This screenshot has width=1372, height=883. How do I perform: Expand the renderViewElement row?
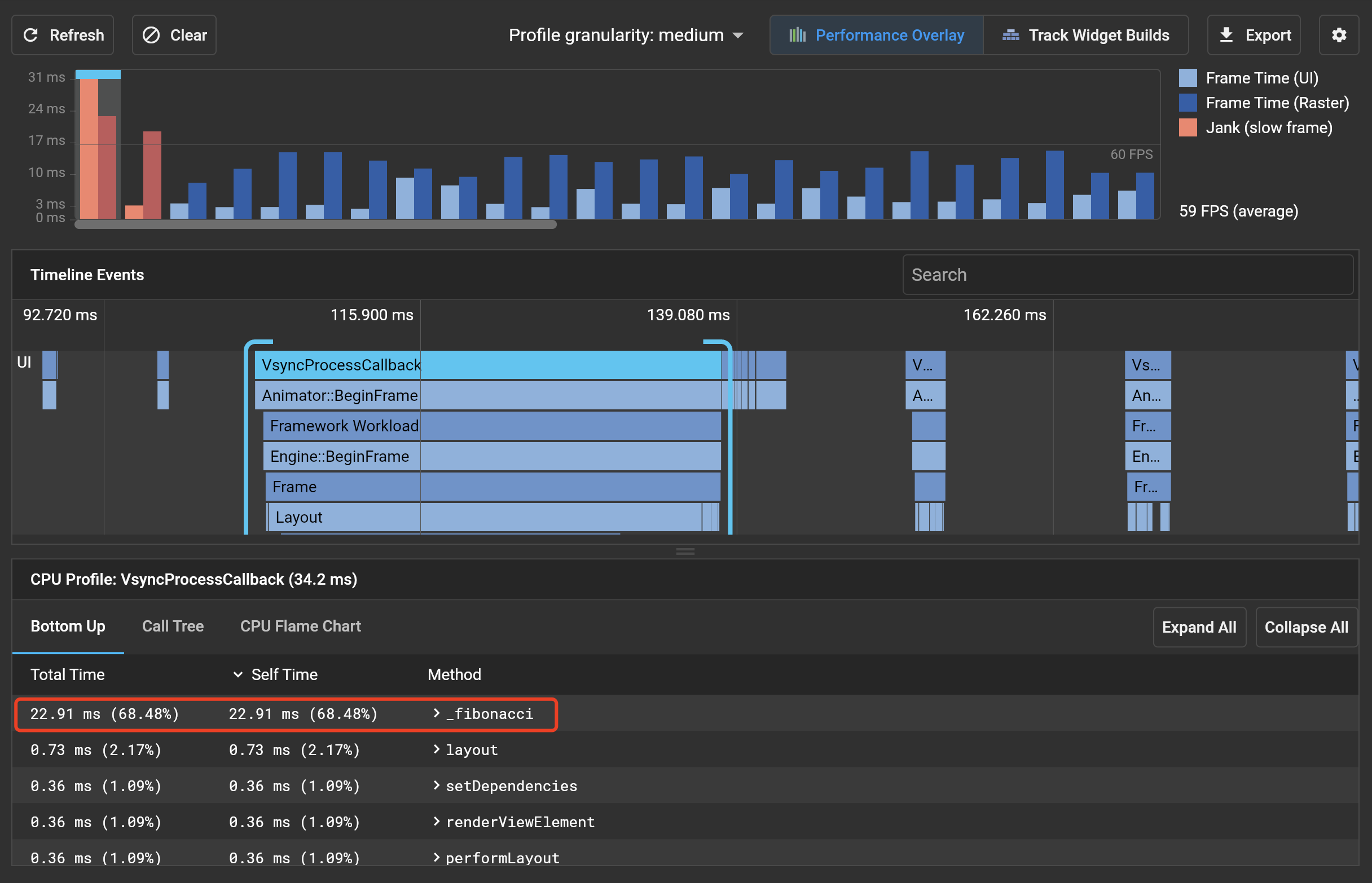437,822
